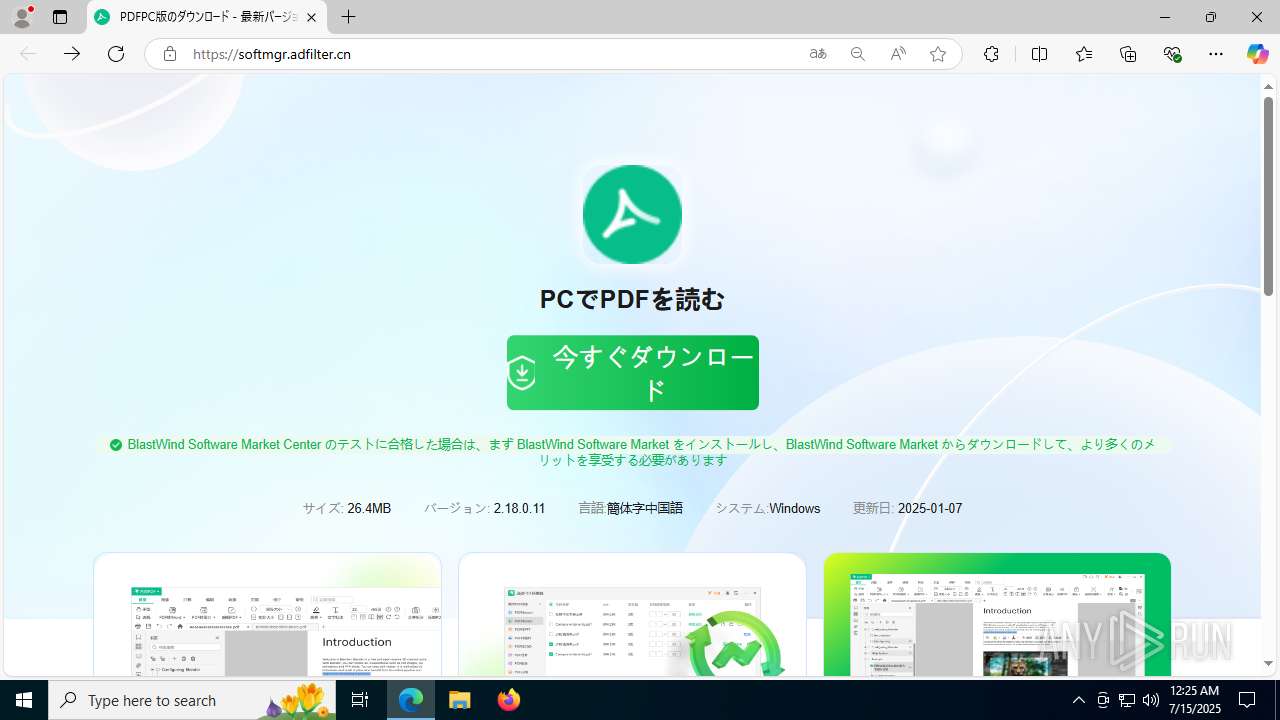Open the Collections icon
The height and width of the screenshot is (720, 1280).
(x=1128, y=54)
